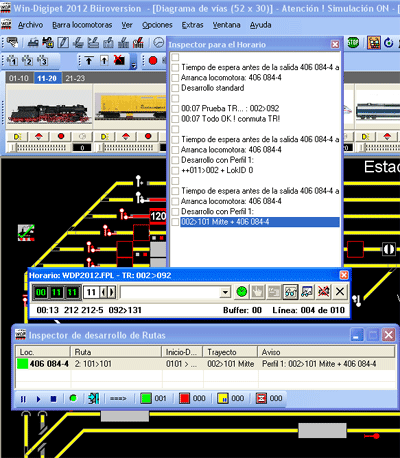
Task: Click the play arrow in Rutas inspector
Action: click(x=38, y=399)
